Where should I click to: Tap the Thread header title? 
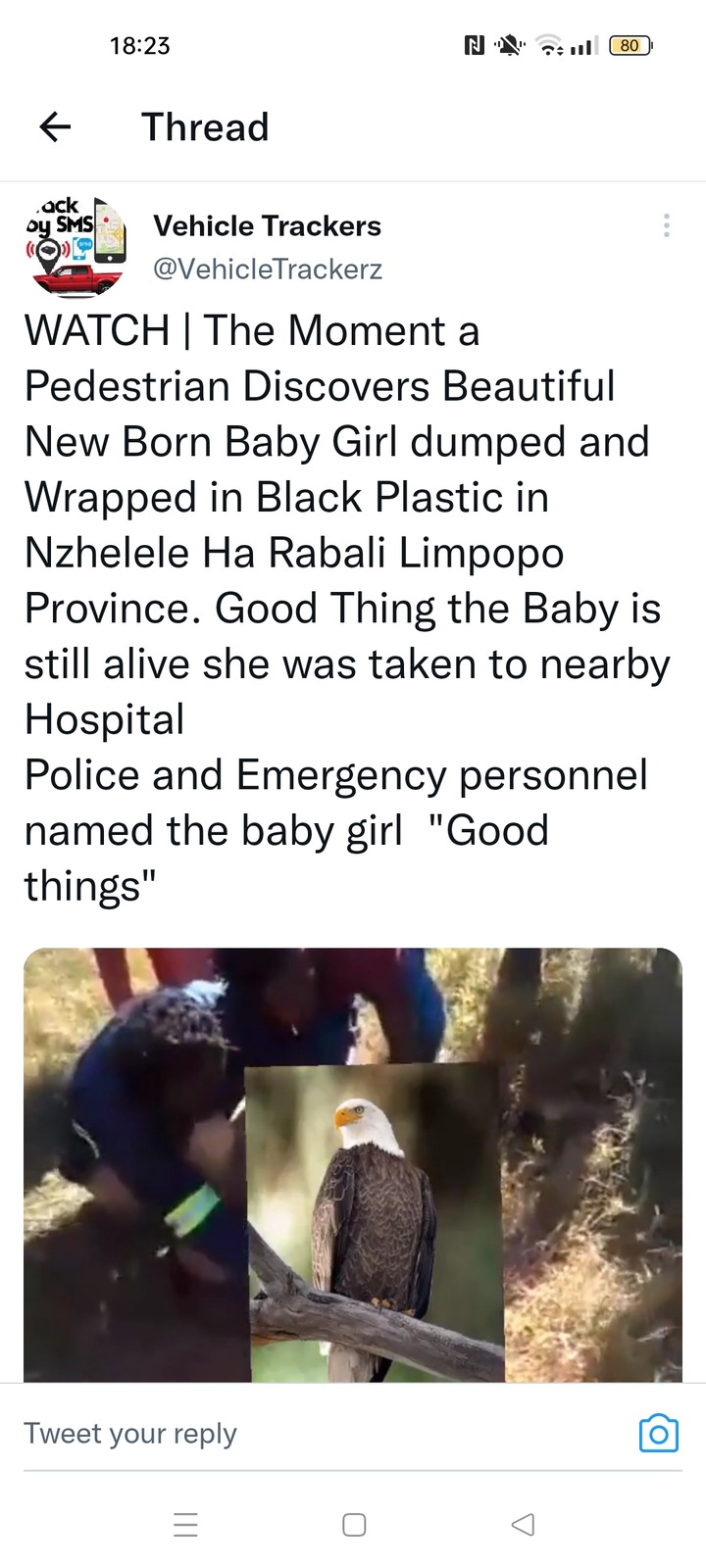pos(205,126)
